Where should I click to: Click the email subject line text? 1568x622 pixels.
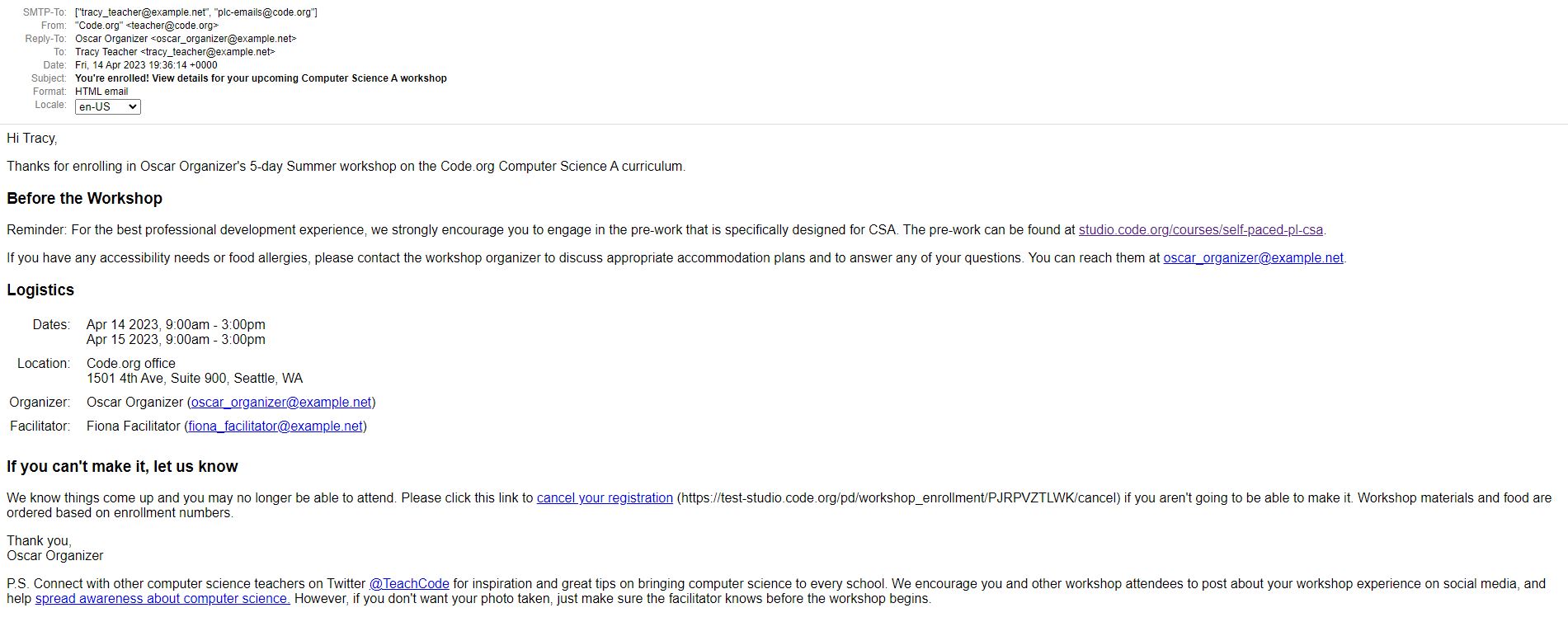point(261,78)
